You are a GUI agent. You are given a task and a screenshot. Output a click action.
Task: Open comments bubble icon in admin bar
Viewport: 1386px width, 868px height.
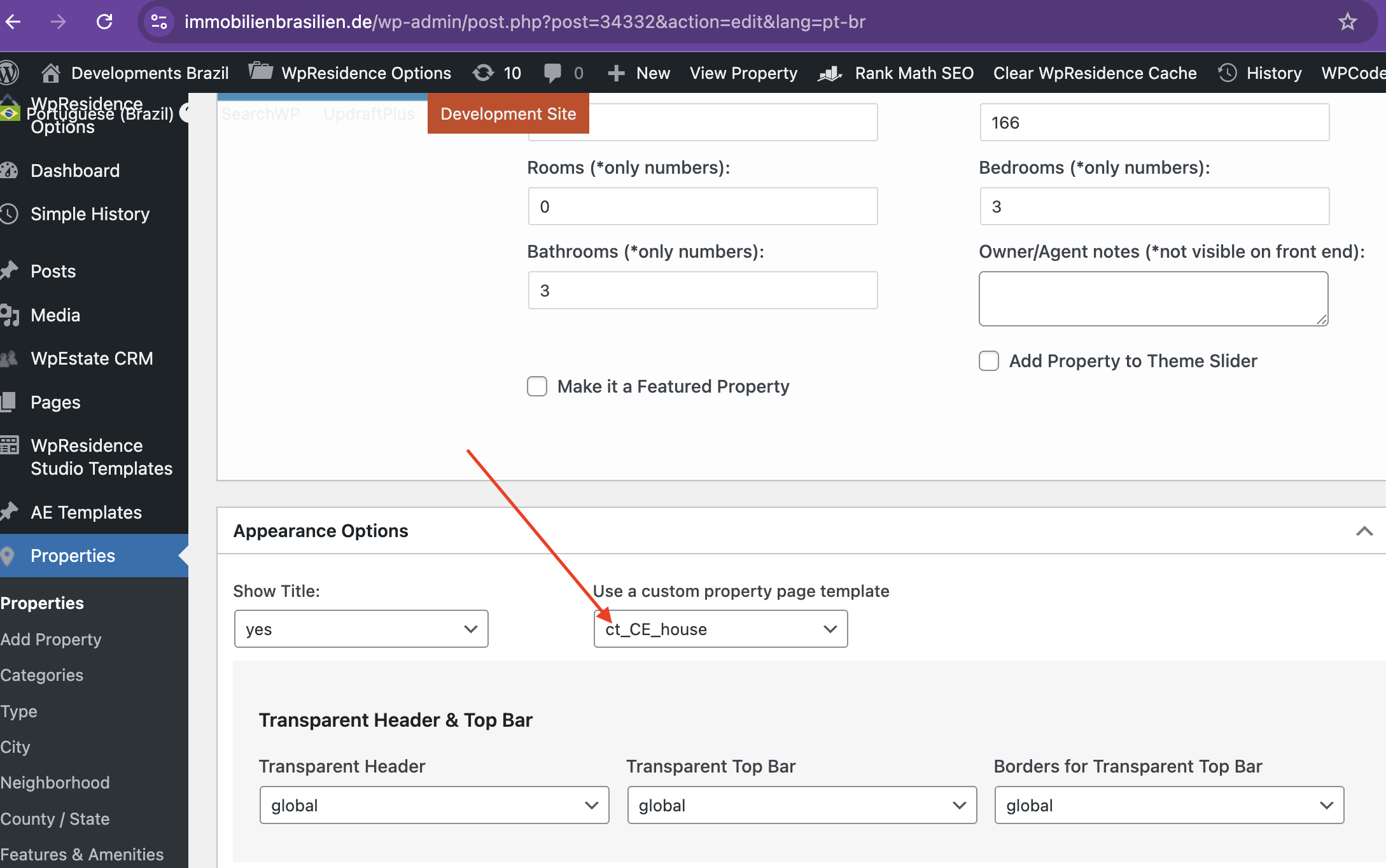pyautogui.click(x=552, y=73)
